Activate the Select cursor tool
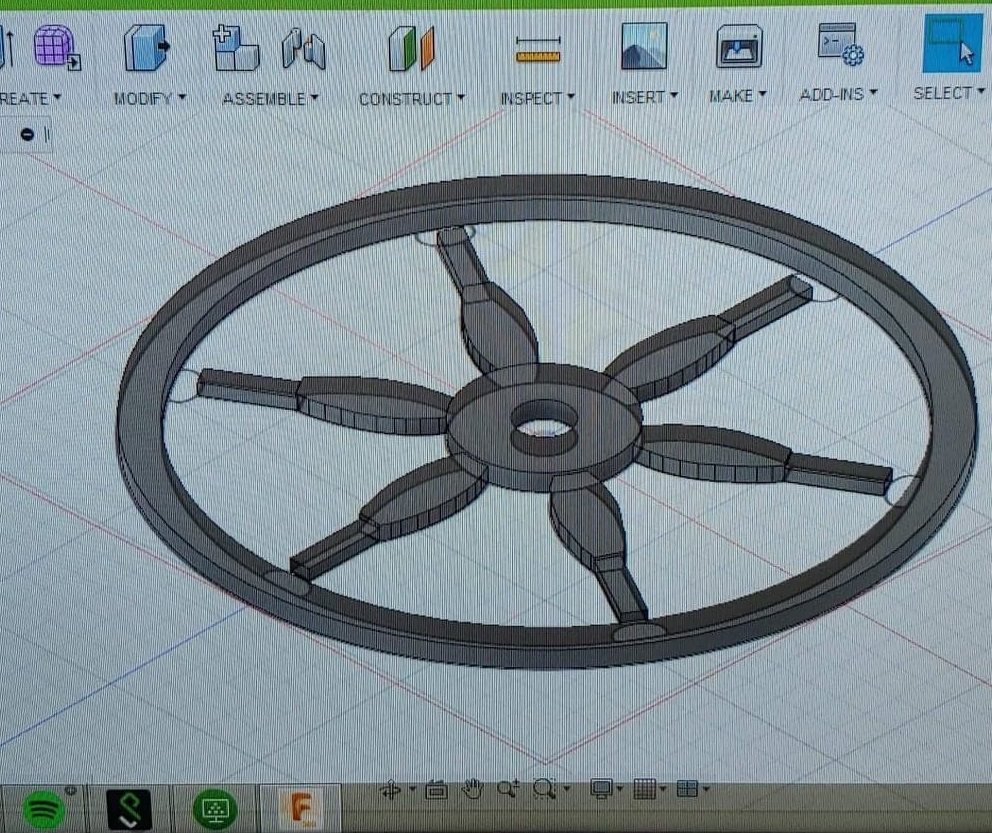The image size is (992, 833). pyautogui.click(x=951, y=44)
